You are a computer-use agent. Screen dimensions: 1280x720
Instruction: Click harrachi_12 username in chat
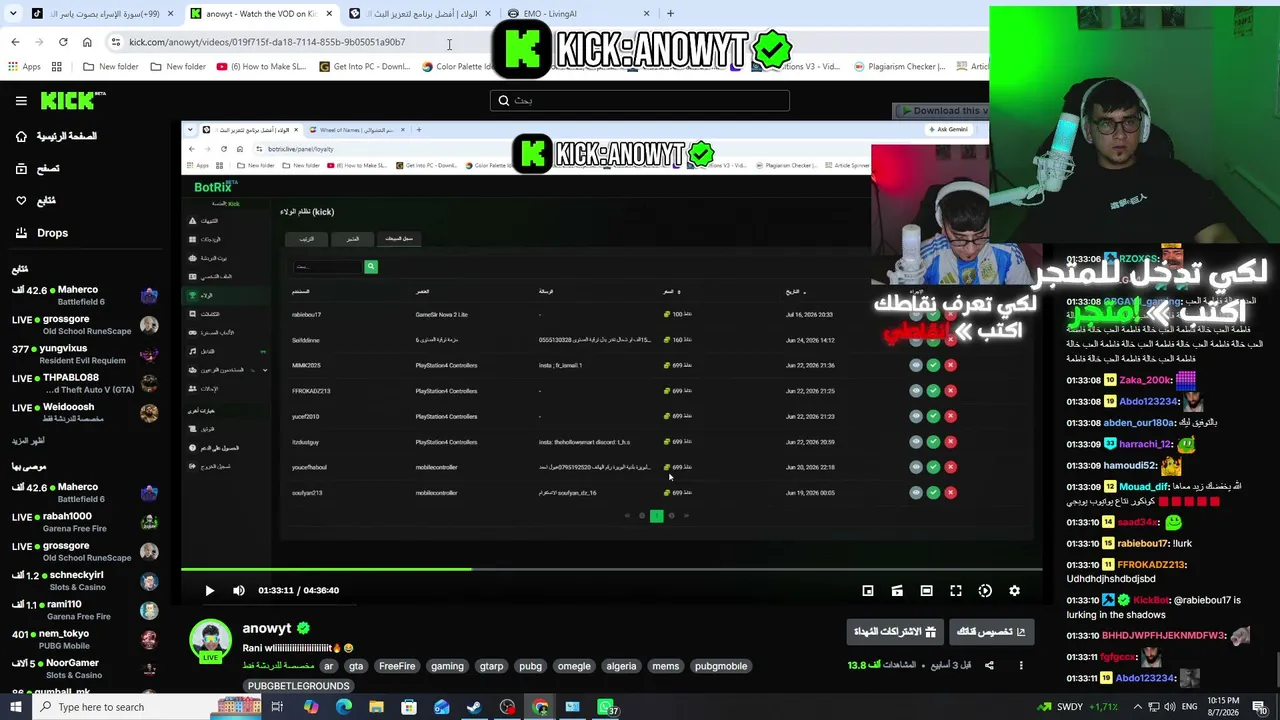[1145, 444]
